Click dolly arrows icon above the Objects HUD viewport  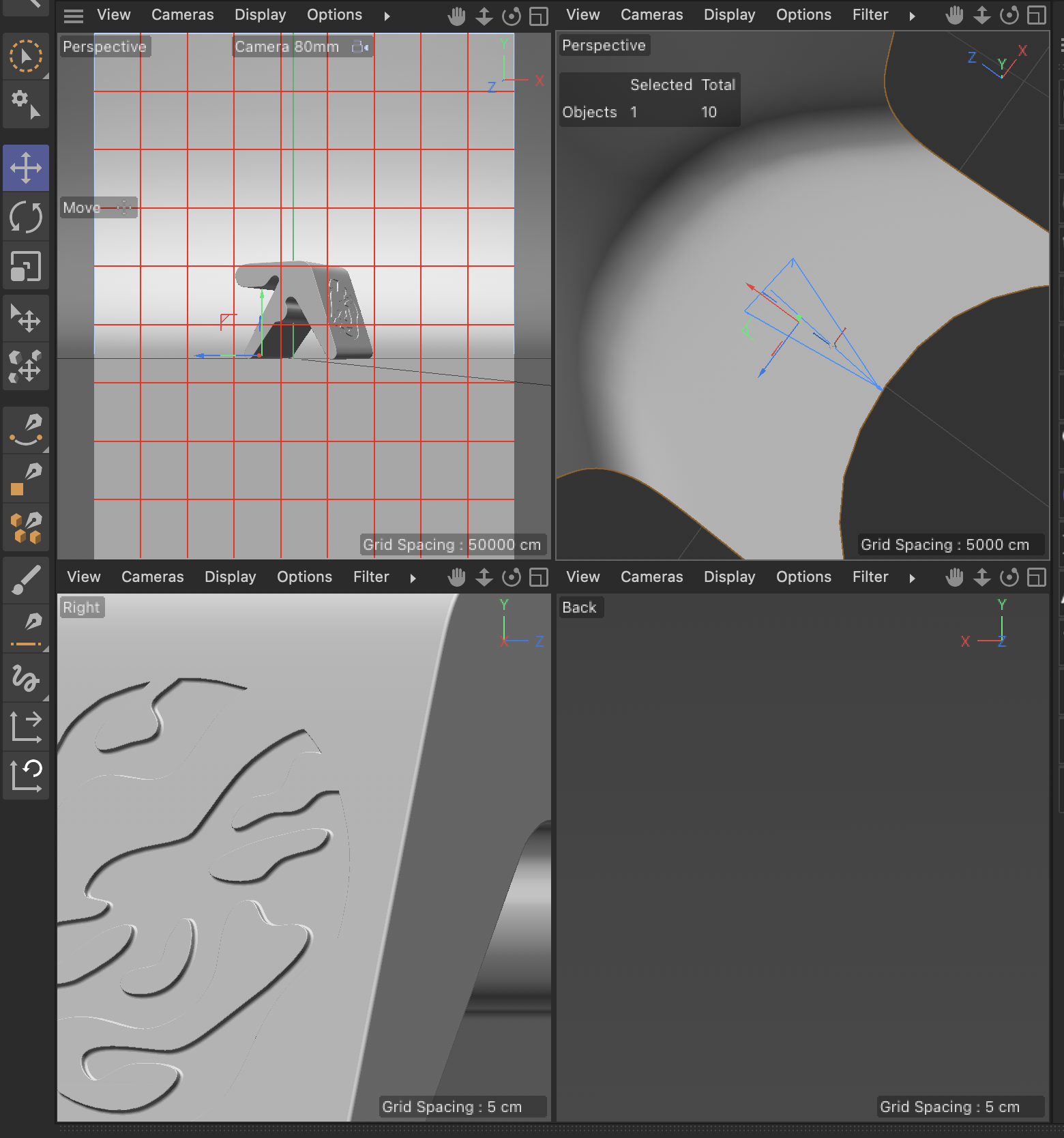pos(981,15)
